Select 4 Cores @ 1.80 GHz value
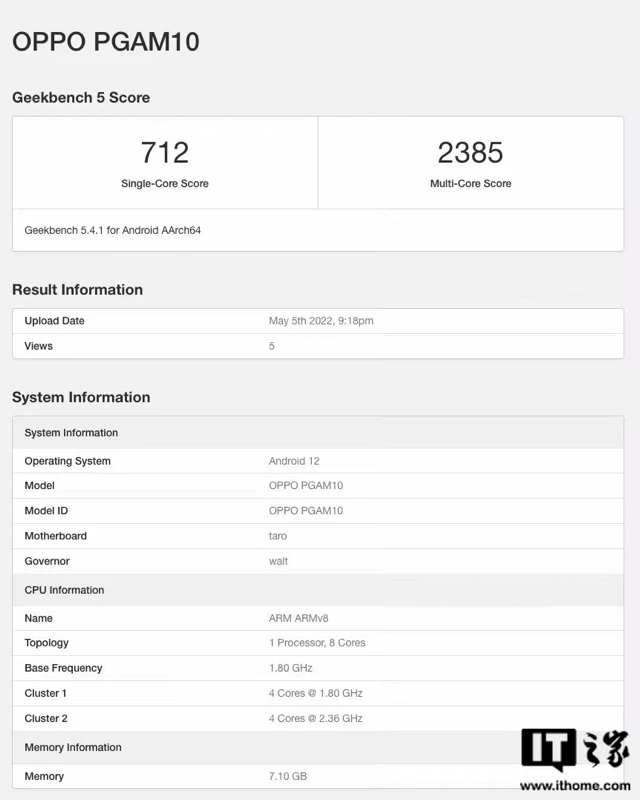This screenshot has height=800, width=640. pyautogui.click(x=315, y=693)
